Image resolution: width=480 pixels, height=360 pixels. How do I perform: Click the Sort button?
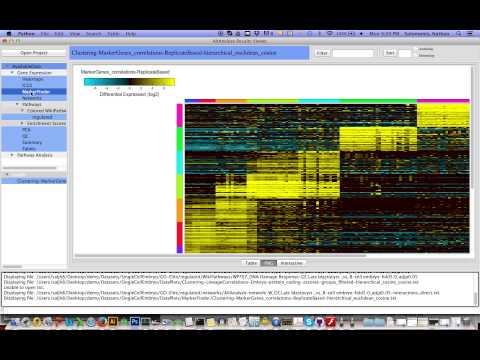[390, 53]
